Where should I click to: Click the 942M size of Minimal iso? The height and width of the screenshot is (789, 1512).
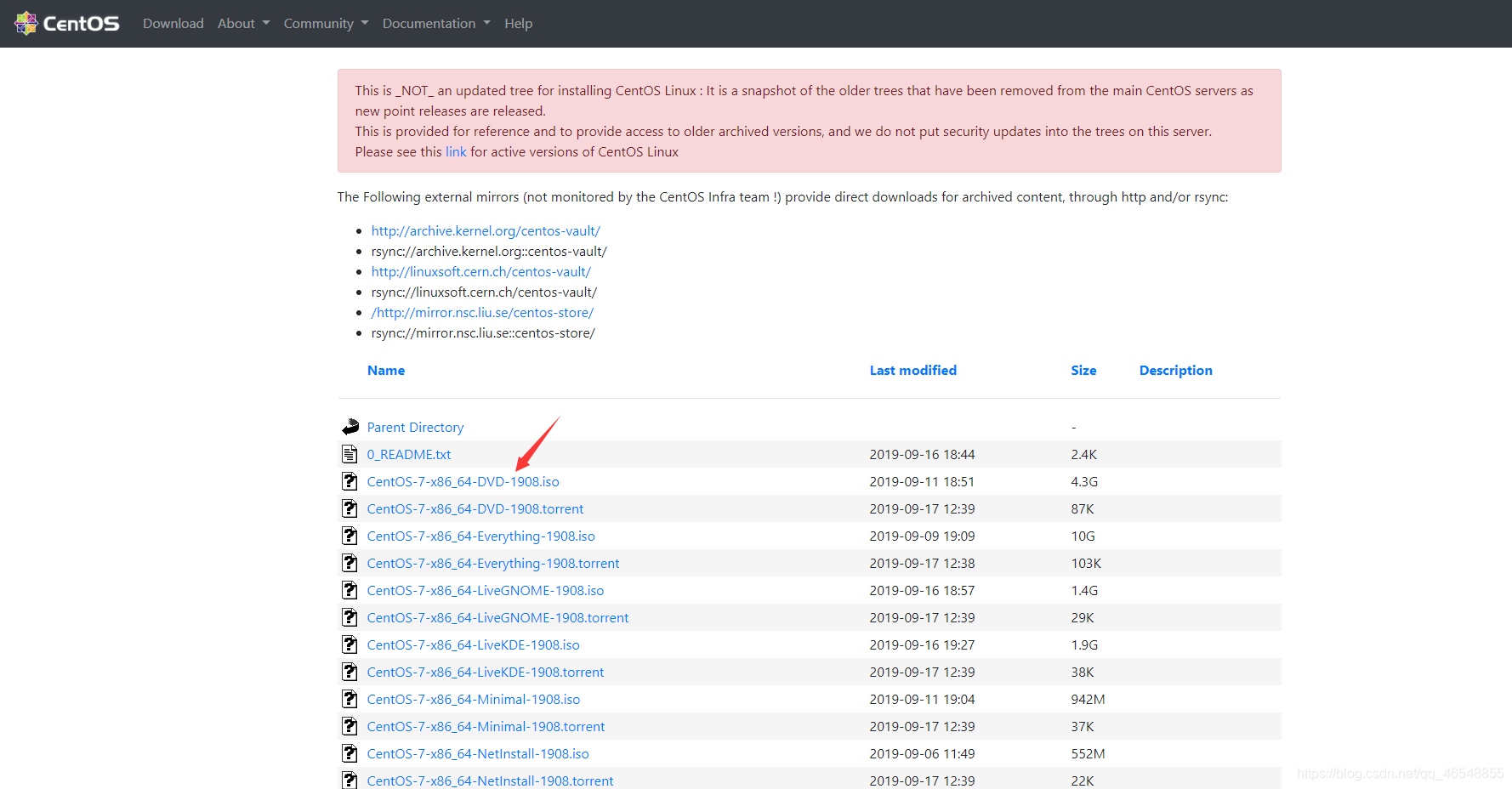point(1089,700)
